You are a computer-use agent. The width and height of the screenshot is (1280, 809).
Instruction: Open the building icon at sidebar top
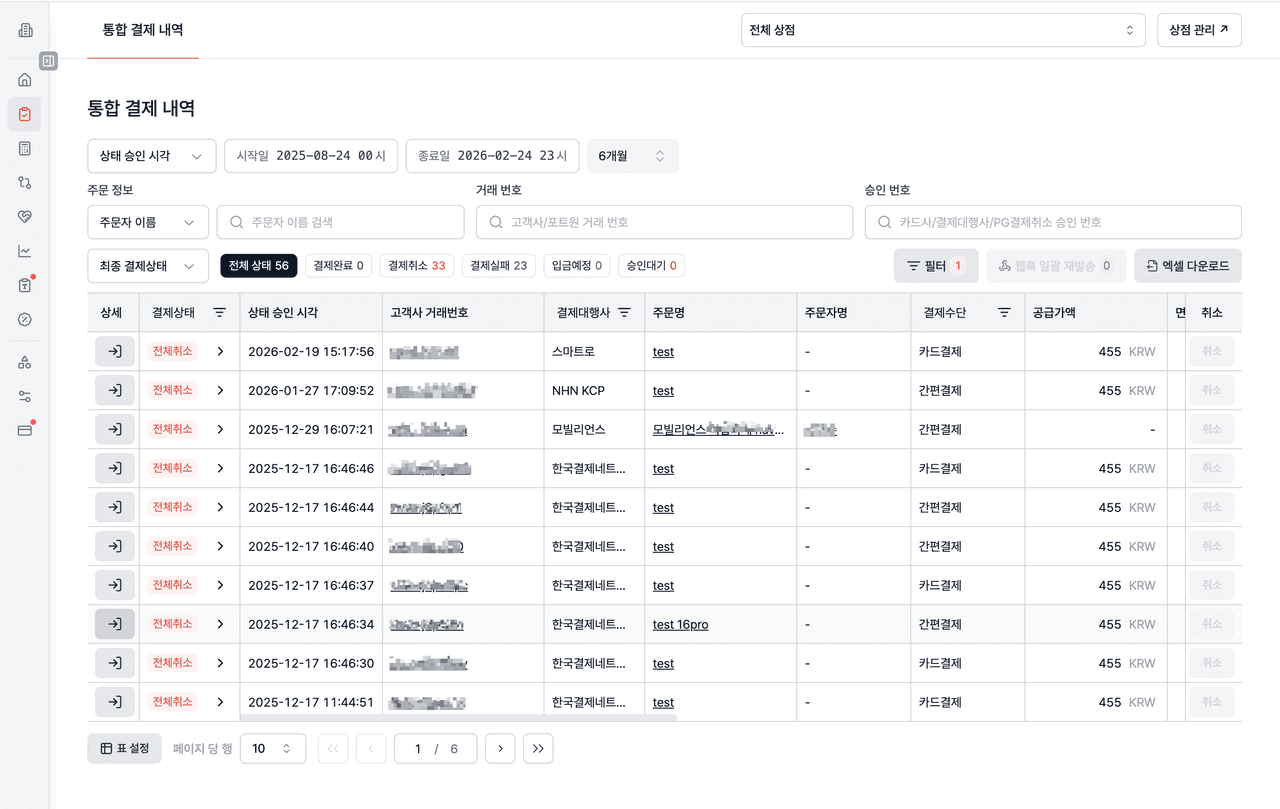[25, 30]
